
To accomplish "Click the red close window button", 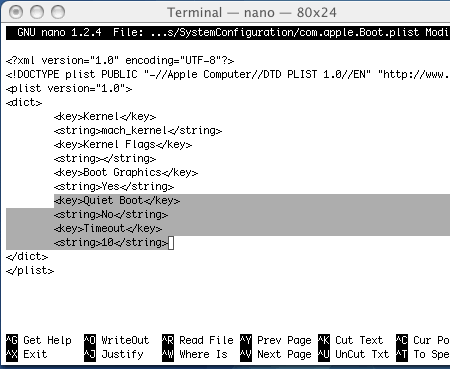I will [16, 12].
